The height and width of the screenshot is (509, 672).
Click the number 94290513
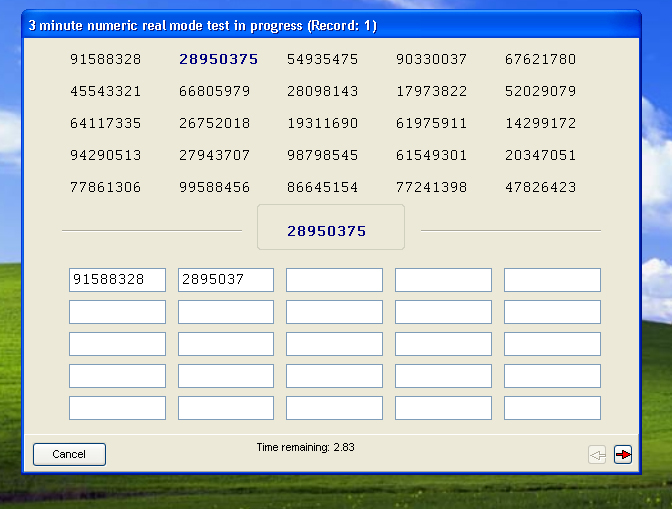[106, 155]
